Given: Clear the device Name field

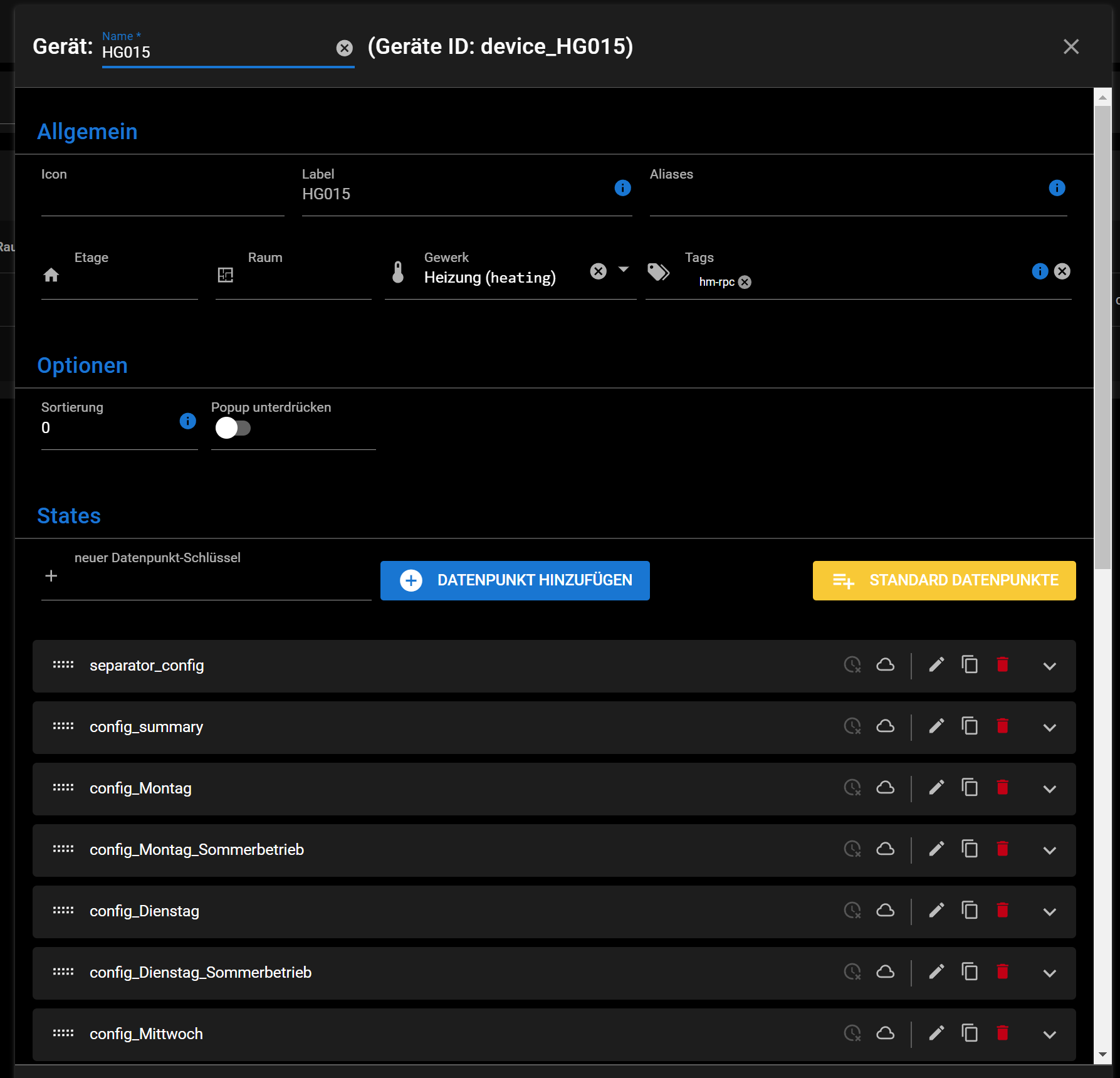Looking at the screenshot, I should 345,48.
